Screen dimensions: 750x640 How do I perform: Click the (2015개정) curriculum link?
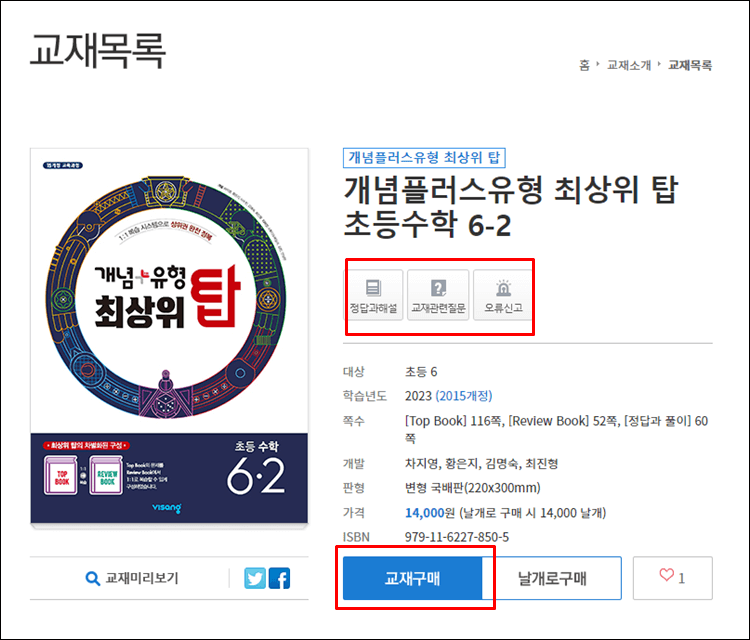coord(463,396)
